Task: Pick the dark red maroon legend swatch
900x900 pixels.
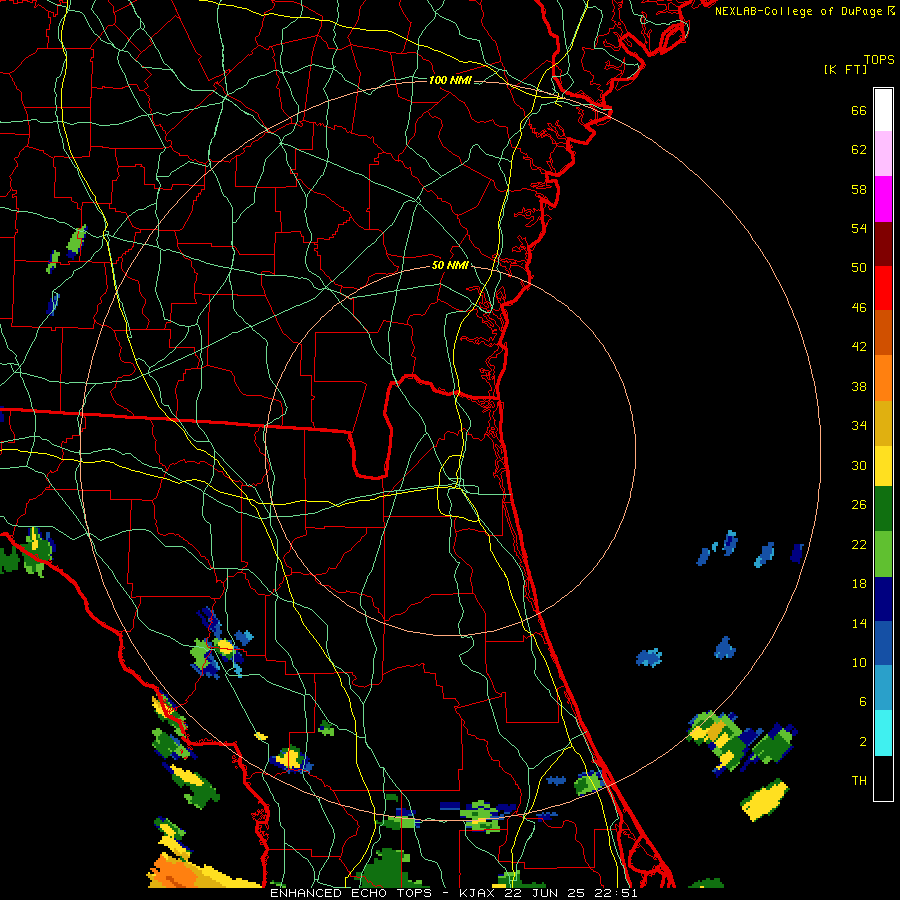Action: 883,243
